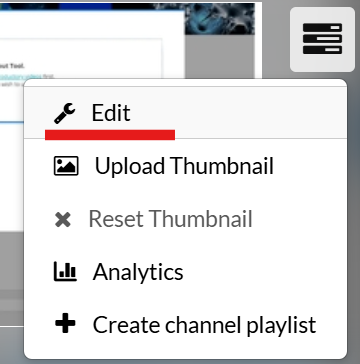Select the Upload Thumbnail text entry
The height and width of the screenshot is (364, 360).
[x=184, y=166]
